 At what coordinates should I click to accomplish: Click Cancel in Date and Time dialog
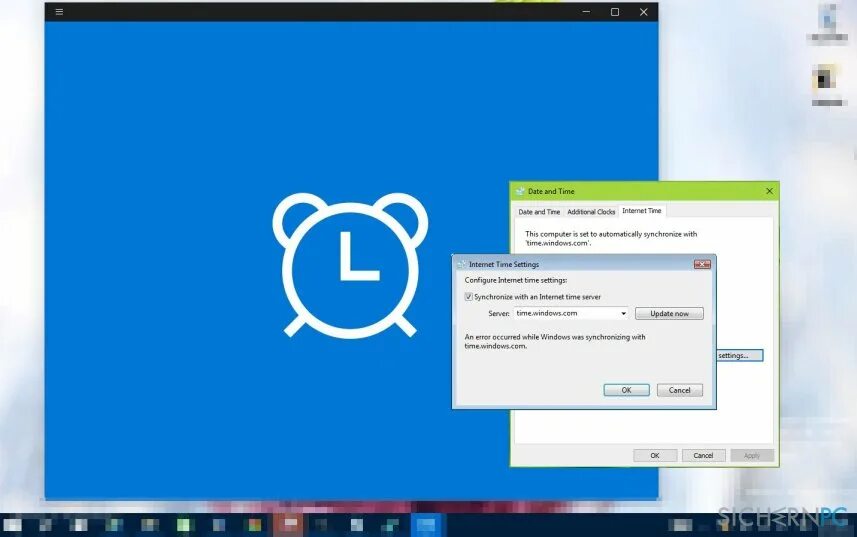[703, 456]
